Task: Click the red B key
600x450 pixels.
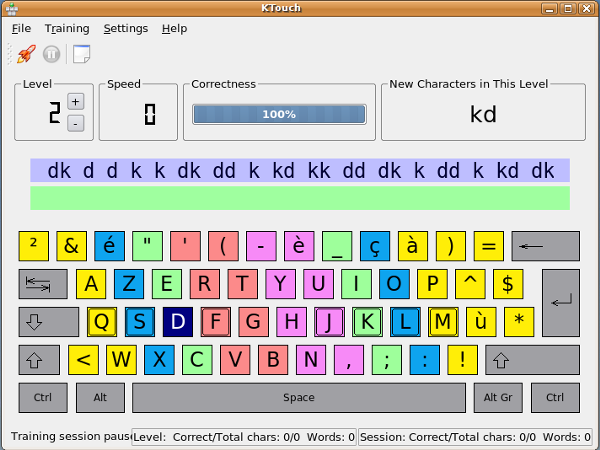Action: [273, 360]
